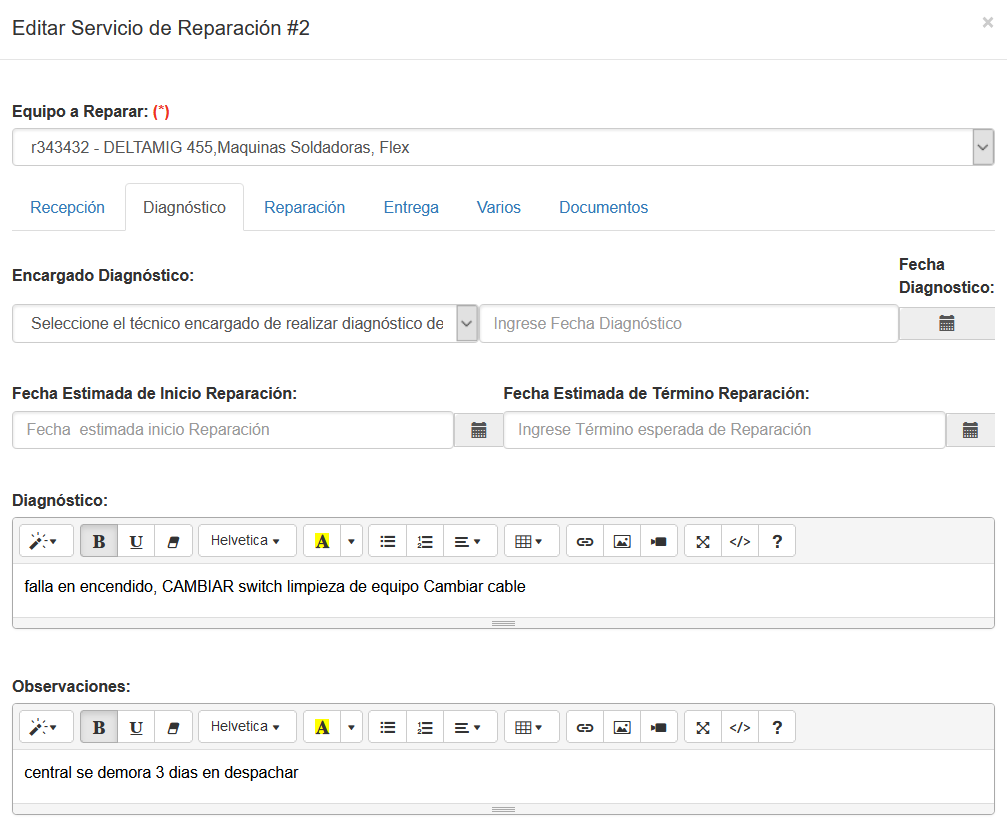This screenshot has width=1007, height=837.
Task: Toggle bold in Diagnóstico editor
Action: (99, 541)
